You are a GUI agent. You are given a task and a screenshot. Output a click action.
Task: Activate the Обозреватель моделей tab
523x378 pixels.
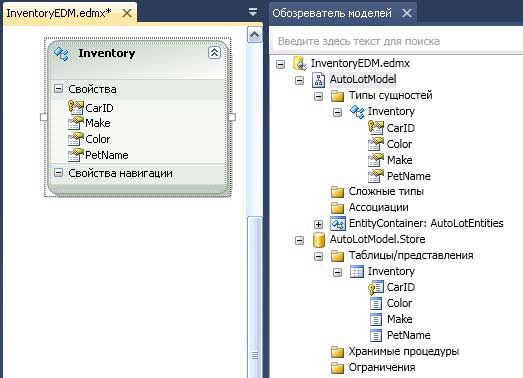(343, 13)
